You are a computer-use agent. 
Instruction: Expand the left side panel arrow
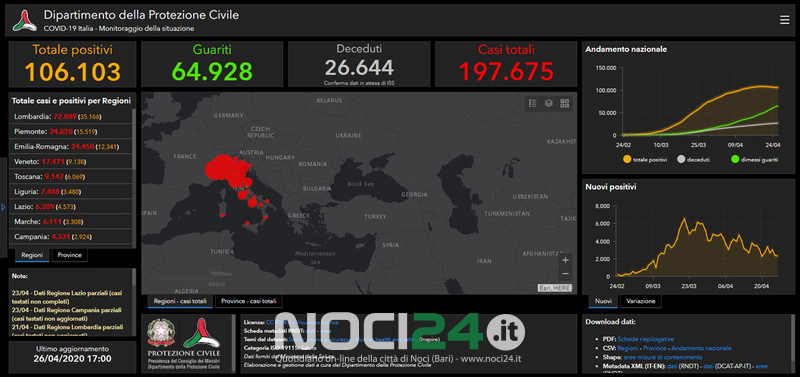tap(3, 207)
